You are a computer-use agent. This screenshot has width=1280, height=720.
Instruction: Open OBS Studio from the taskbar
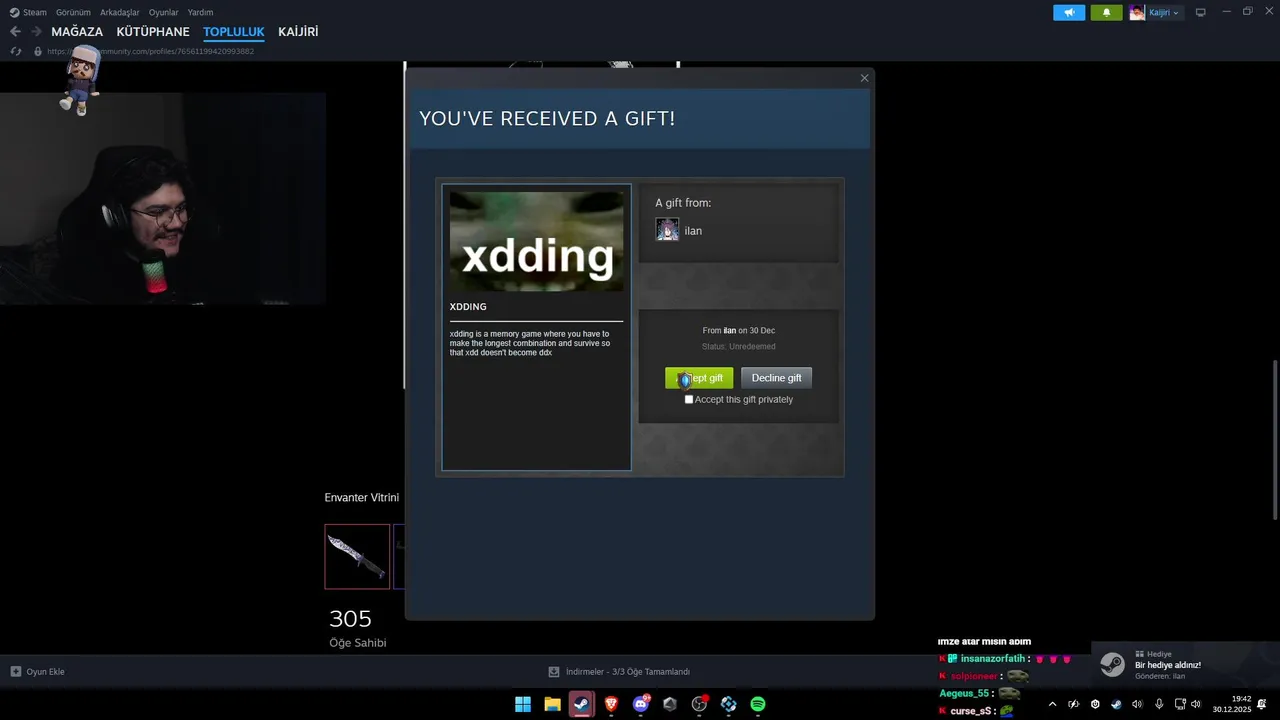[x=699, y=704]
